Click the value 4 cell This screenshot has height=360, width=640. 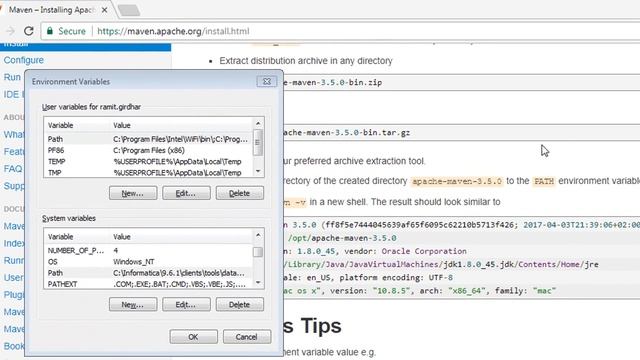[x=116, y=250]
